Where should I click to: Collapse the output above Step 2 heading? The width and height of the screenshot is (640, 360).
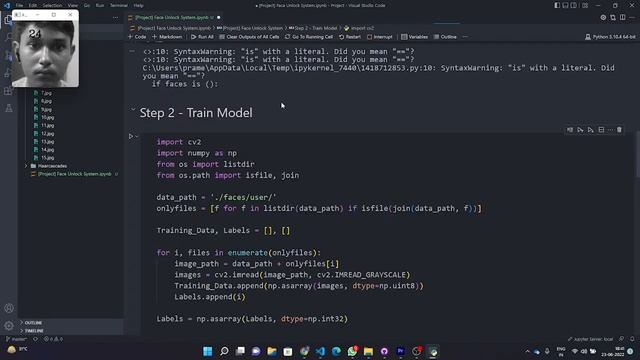tap(132, 51)
